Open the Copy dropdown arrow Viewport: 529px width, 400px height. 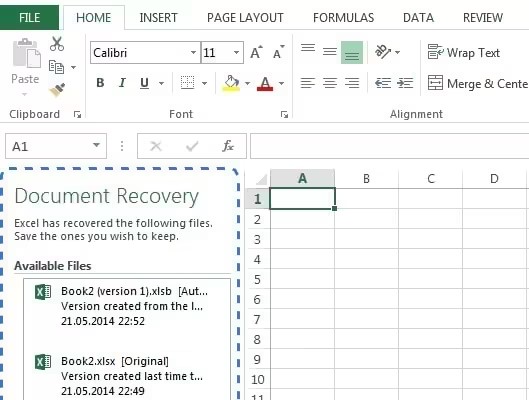tap(73, 67)
